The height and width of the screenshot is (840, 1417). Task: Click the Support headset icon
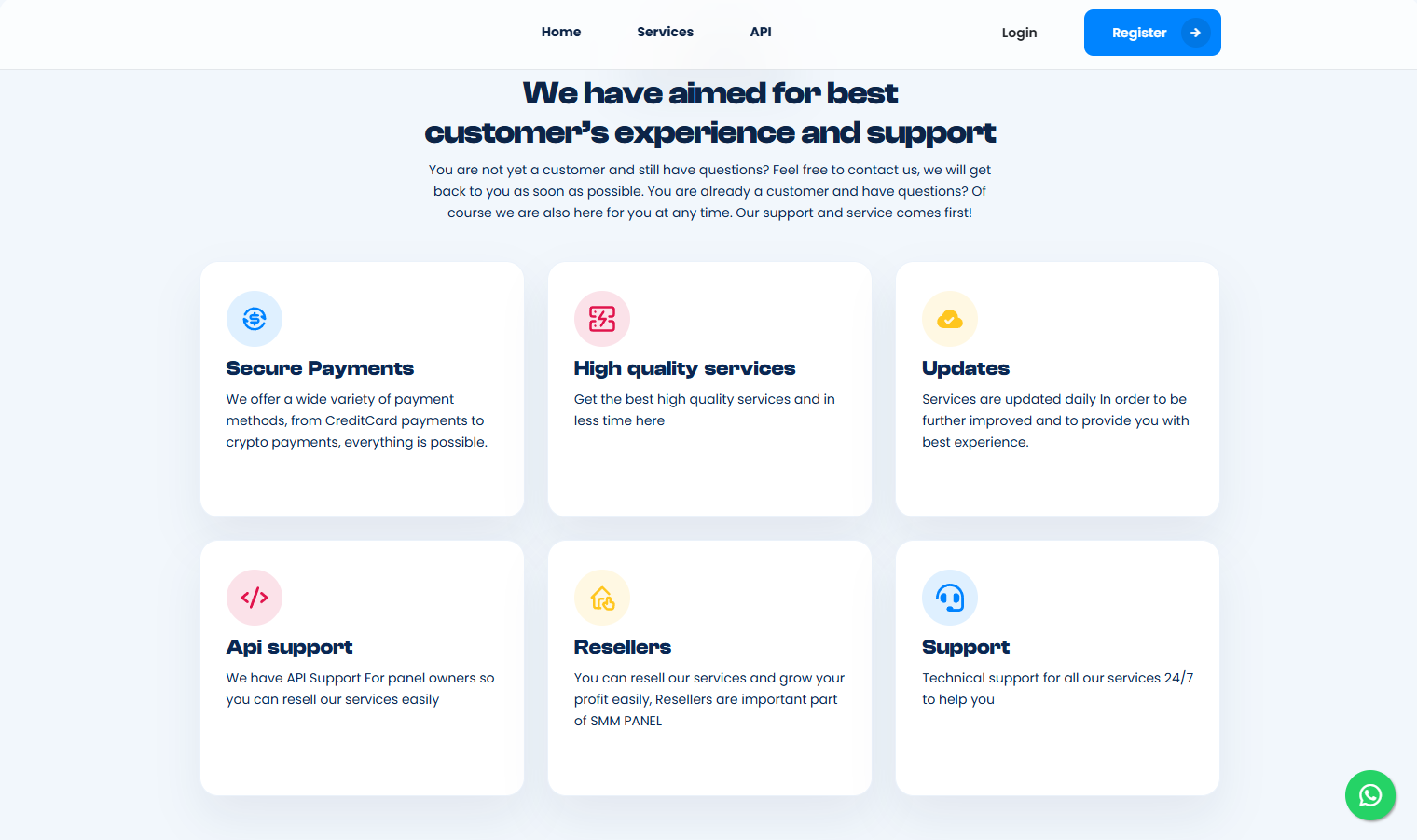(950, 598)
